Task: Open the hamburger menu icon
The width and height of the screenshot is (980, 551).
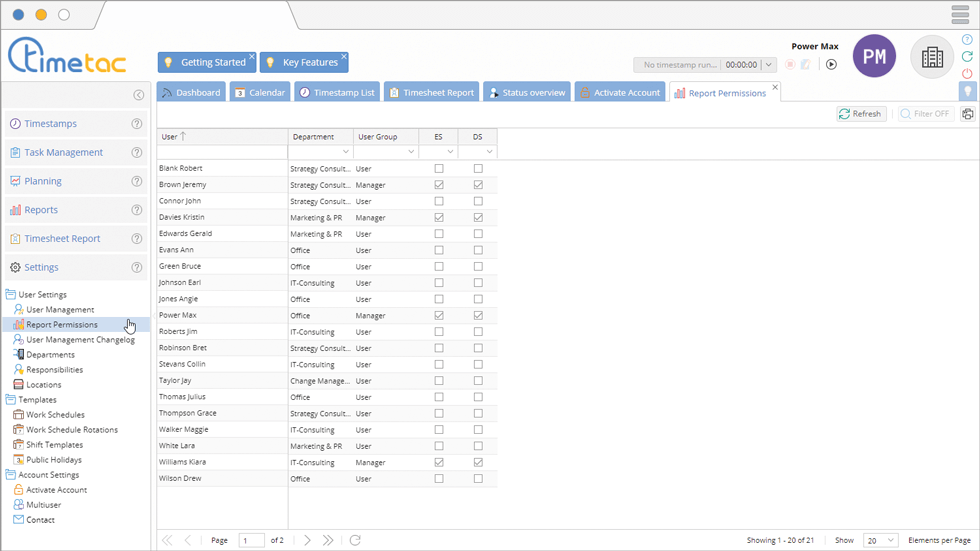Action: click(x=960, y=14)
